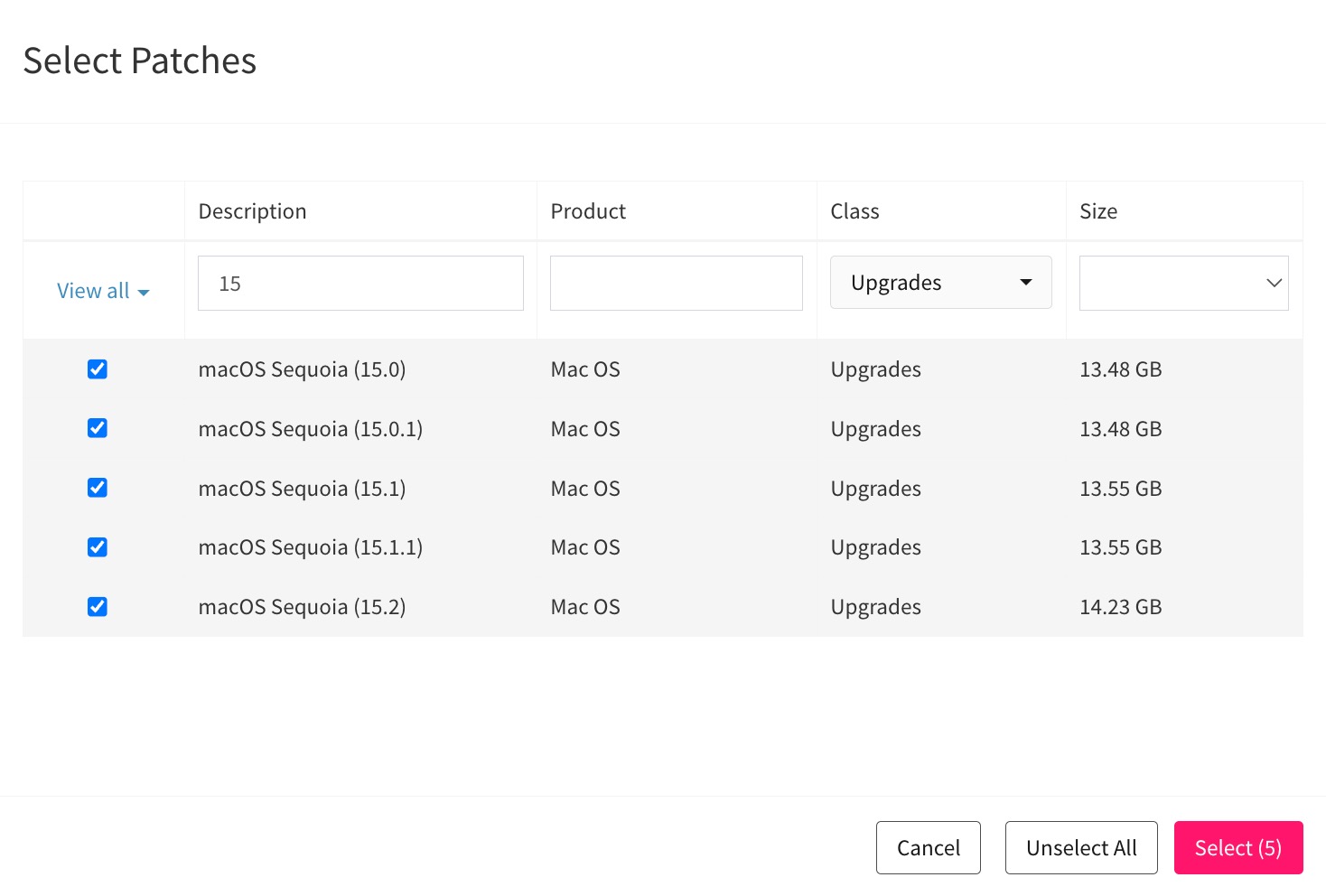Image resolution: width=1326 pixels, height=896 pixels.
Task: Cancel the Select Patches dialog
Action: (x=928, y=847)
